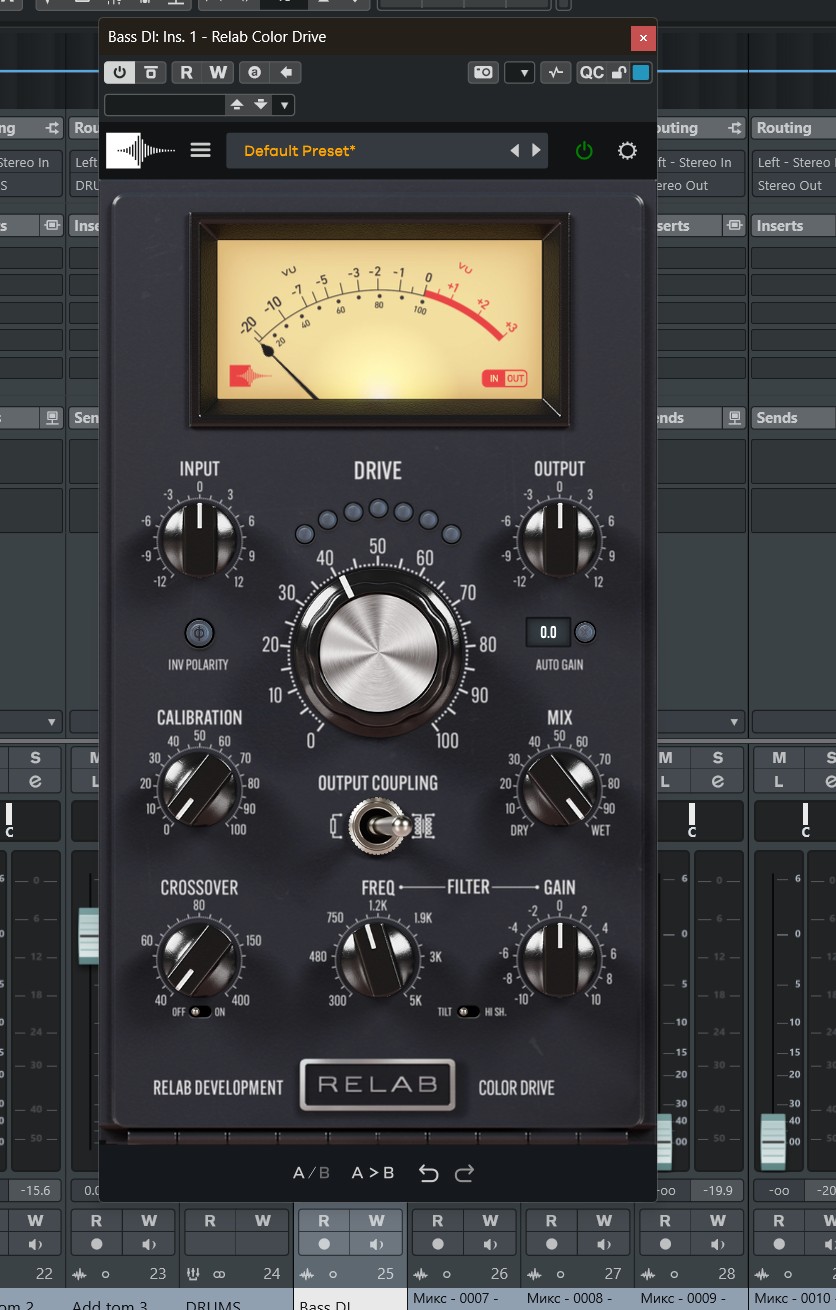Click the INPUT gain knob

click(x=200, y=537)
